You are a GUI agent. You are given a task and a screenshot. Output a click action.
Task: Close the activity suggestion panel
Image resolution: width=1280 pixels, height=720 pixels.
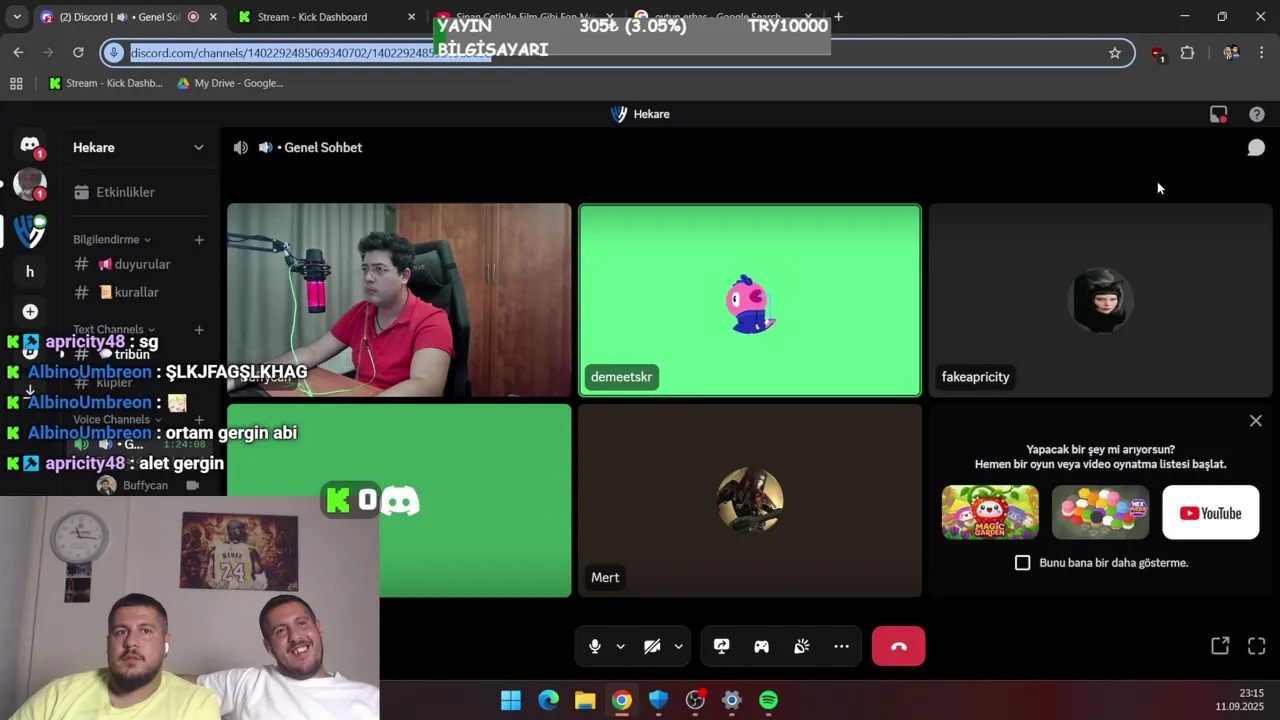[x=1256, y=421]
